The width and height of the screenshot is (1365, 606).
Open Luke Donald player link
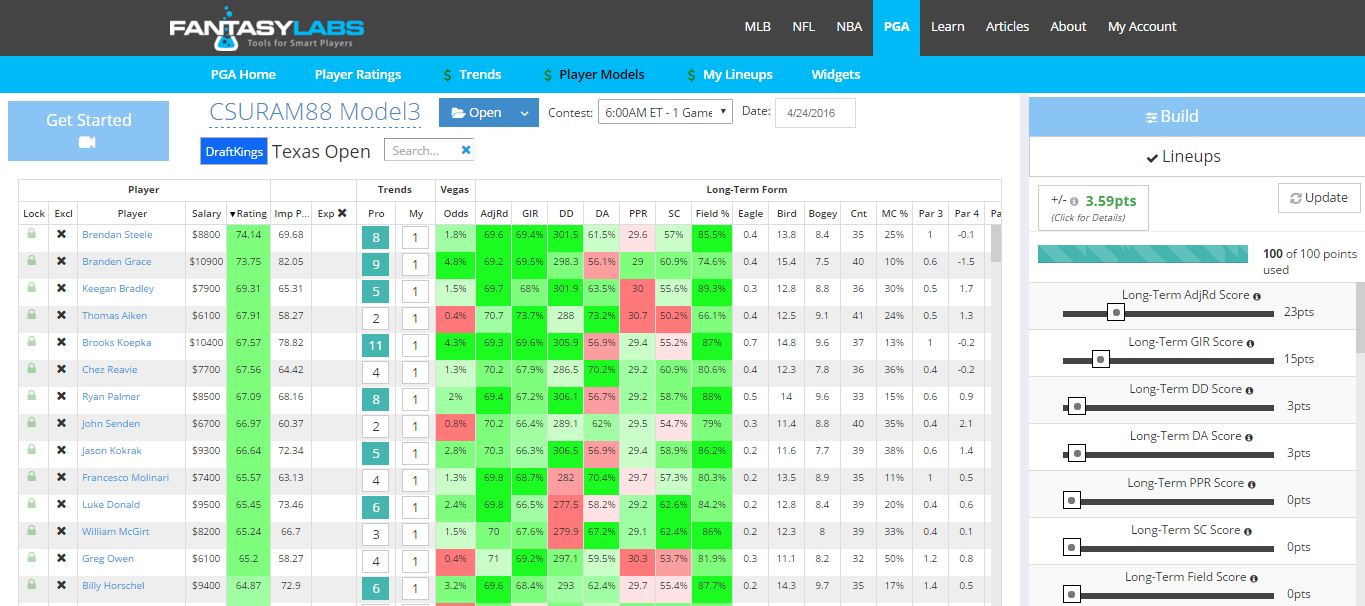111,504
